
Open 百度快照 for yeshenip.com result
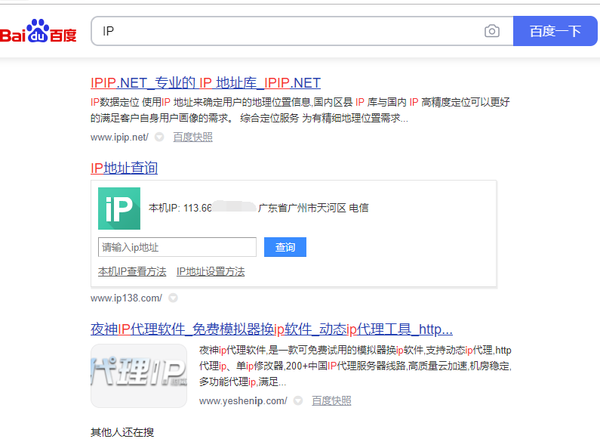click(x=331, y=401)
